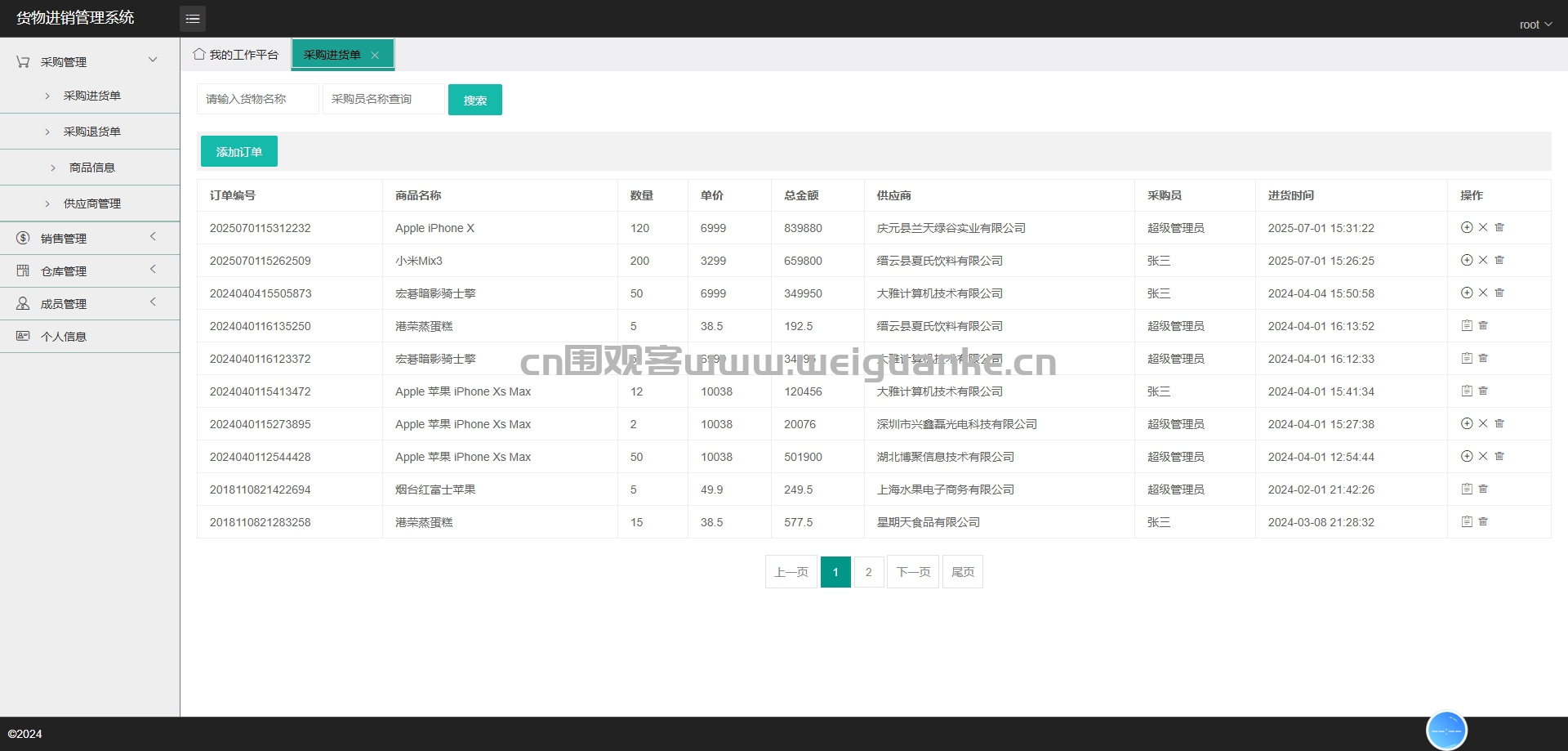Open 商品信息 in the sidebar

tap(91, 168)
